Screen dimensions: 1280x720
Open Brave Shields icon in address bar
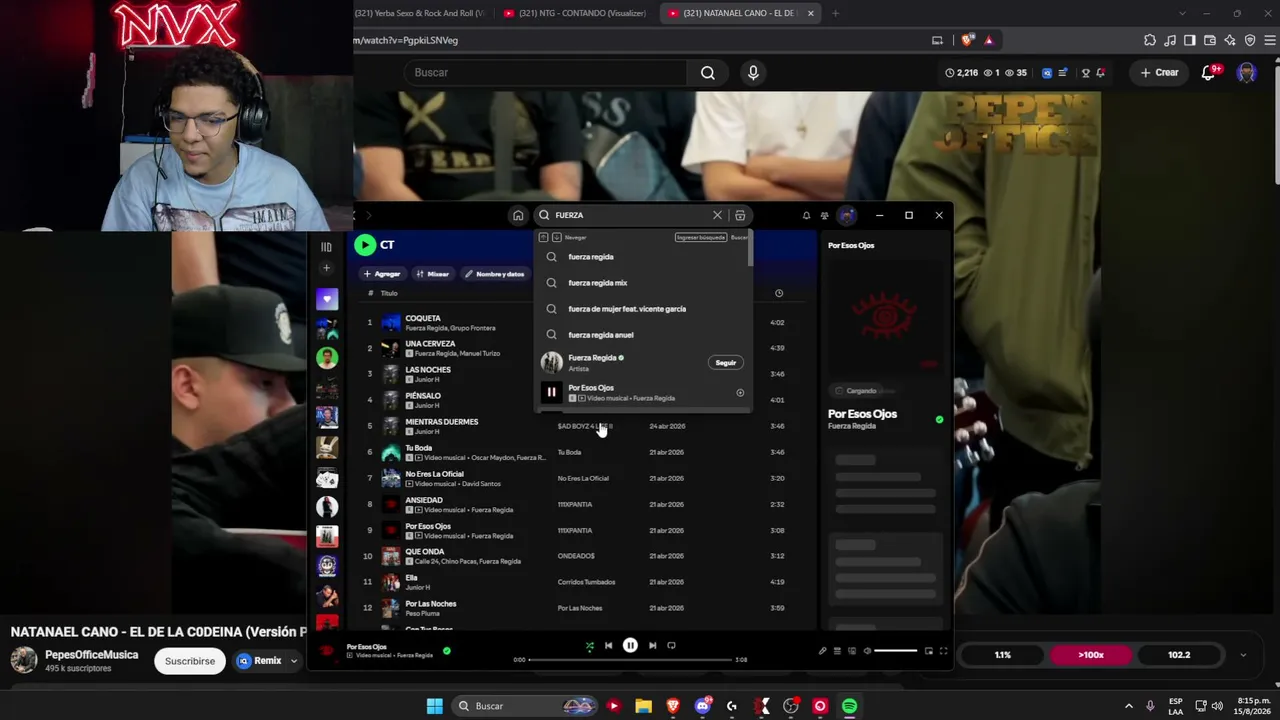click(x=967, y=40)
